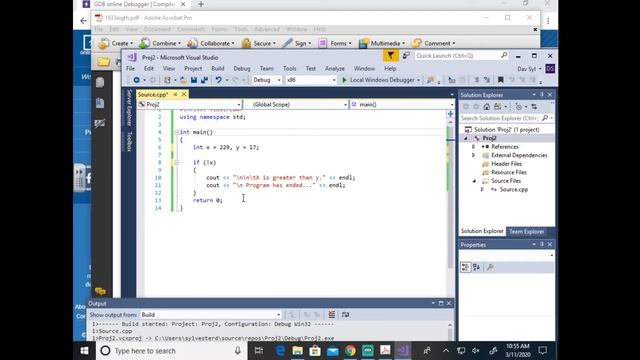Start Local Windows Debugger
This screenshot has height=360, width=640.
pyautogui.click(x=378, y=80)
